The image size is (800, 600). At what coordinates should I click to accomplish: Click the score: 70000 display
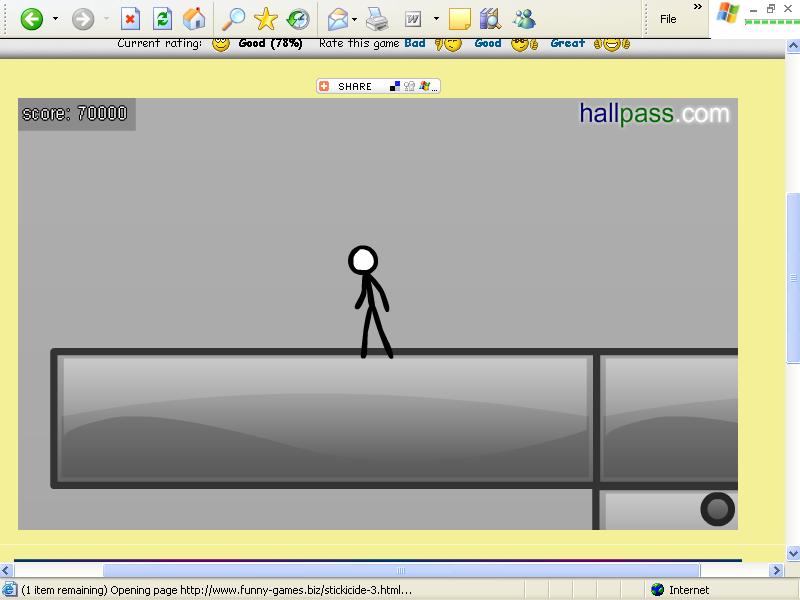tap(77, 114)
